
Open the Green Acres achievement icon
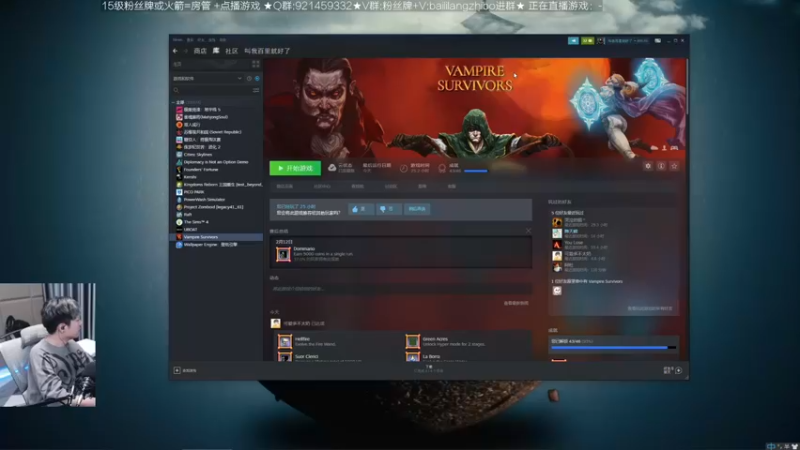[x=412, y=341]
